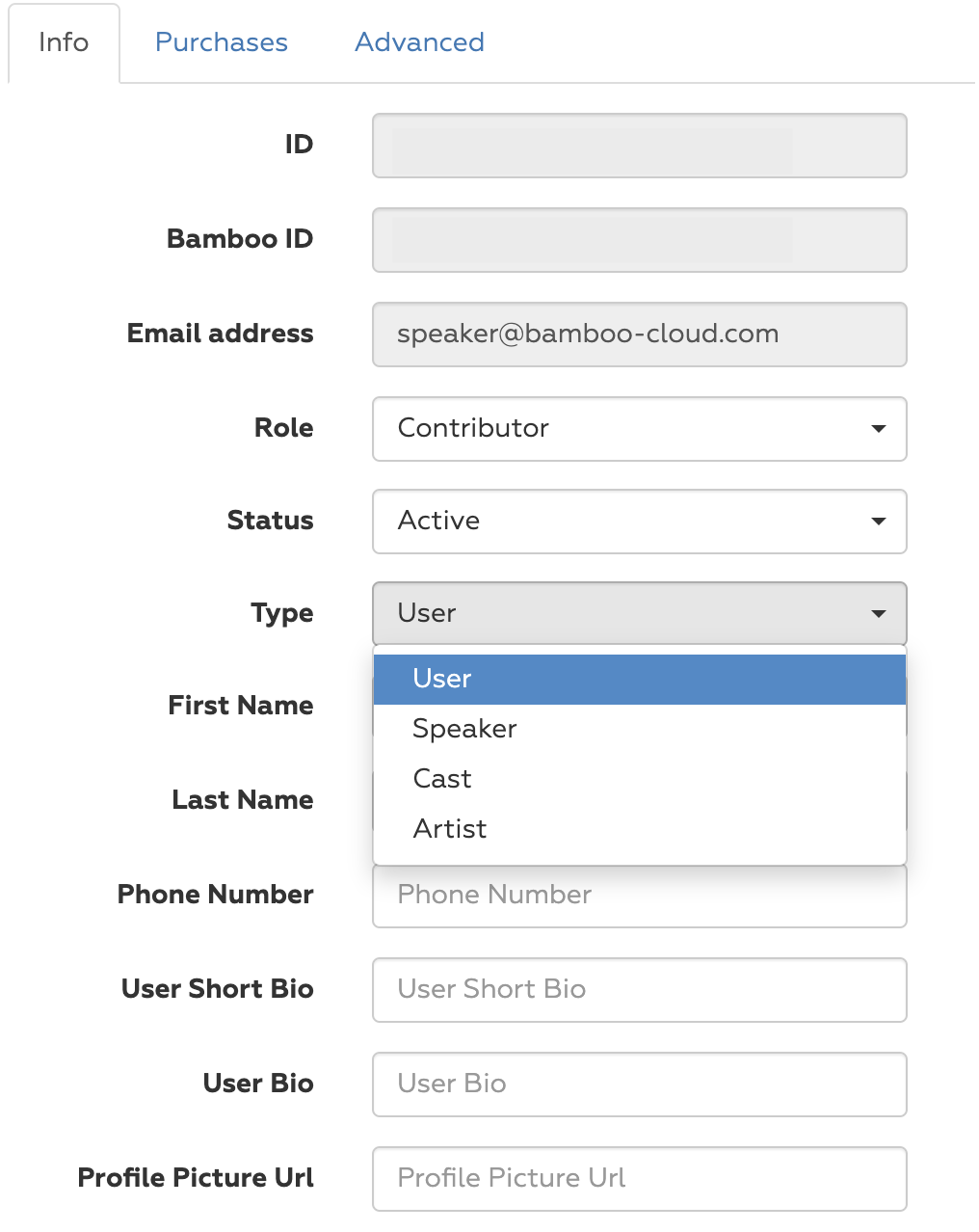Click the Bamboo ID field
Screen dimensions: 979x1232
(640, 239)
